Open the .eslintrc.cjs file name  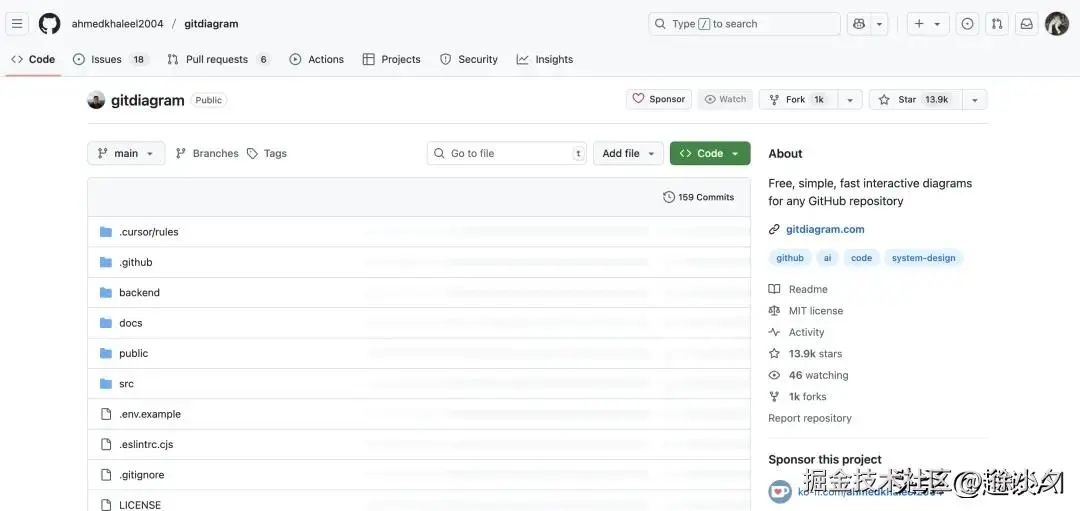[x=146, y=444]
